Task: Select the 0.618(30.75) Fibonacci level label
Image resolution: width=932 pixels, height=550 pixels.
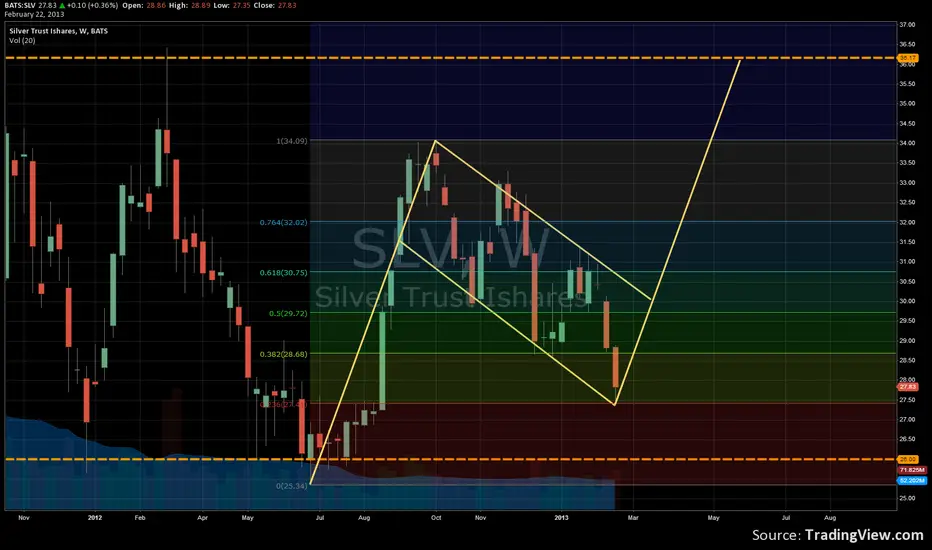Action: click(x=284, y=273)
